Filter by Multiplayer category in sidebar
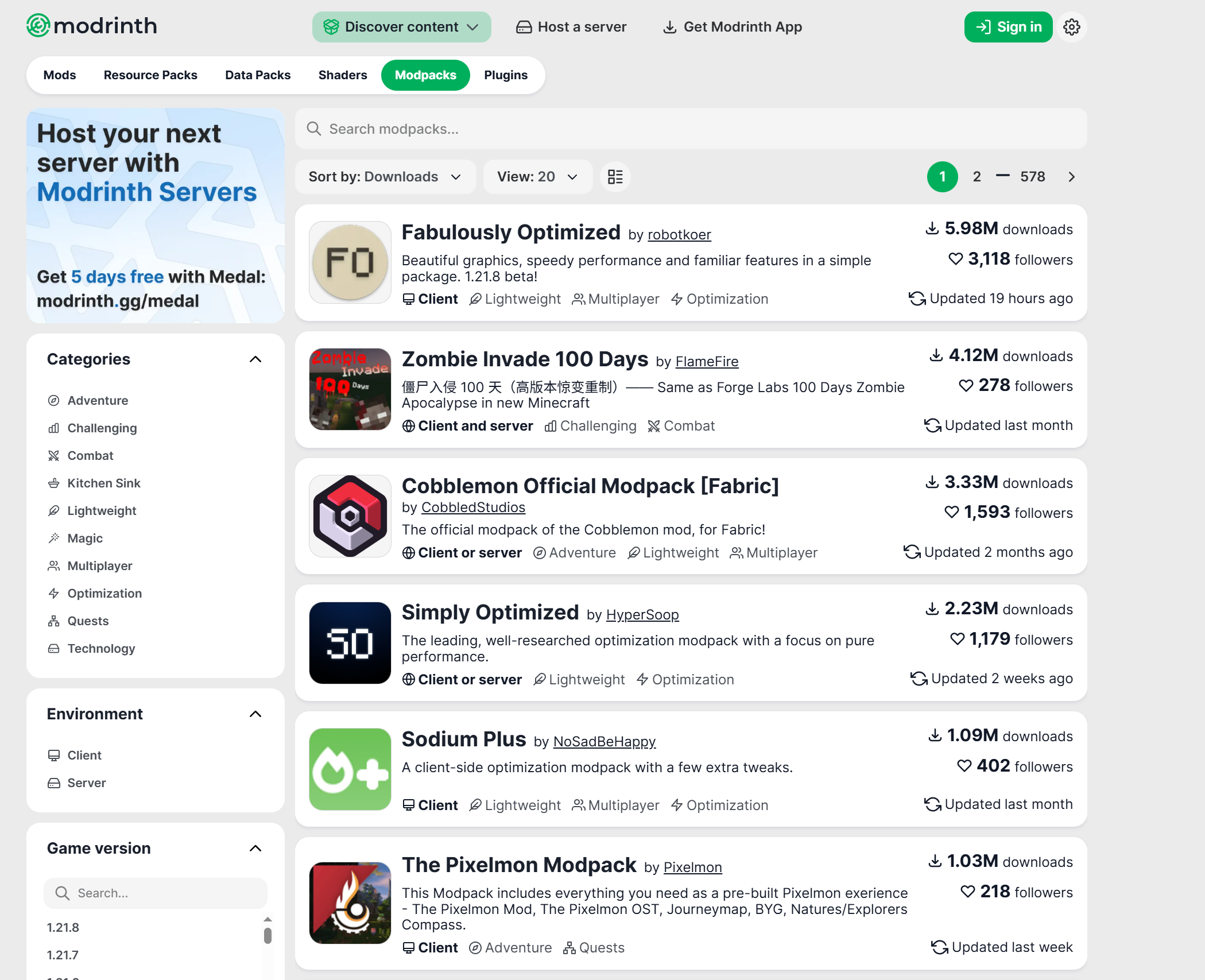 coord(90,566)
